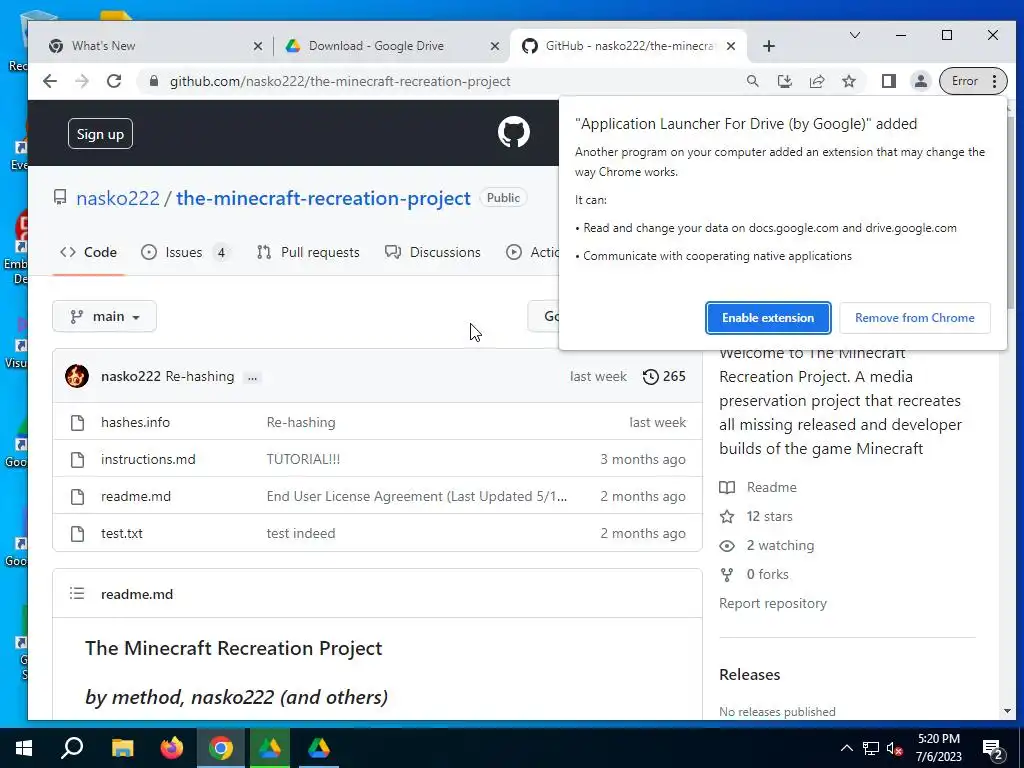The width and height of the screenshot is (1024, 768).
Task: Reload the page with the refresh icon
Action: tap(114, 81)
